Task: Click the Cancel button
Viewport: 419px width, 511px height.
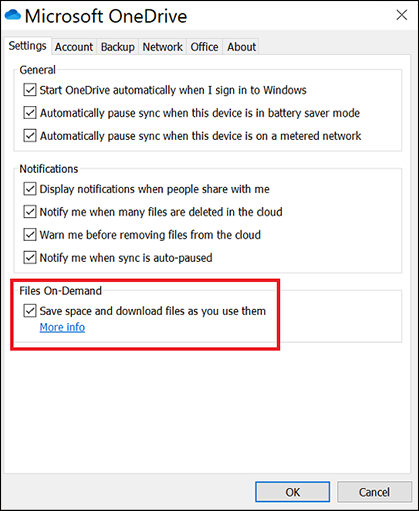Action: pos(374,492)
